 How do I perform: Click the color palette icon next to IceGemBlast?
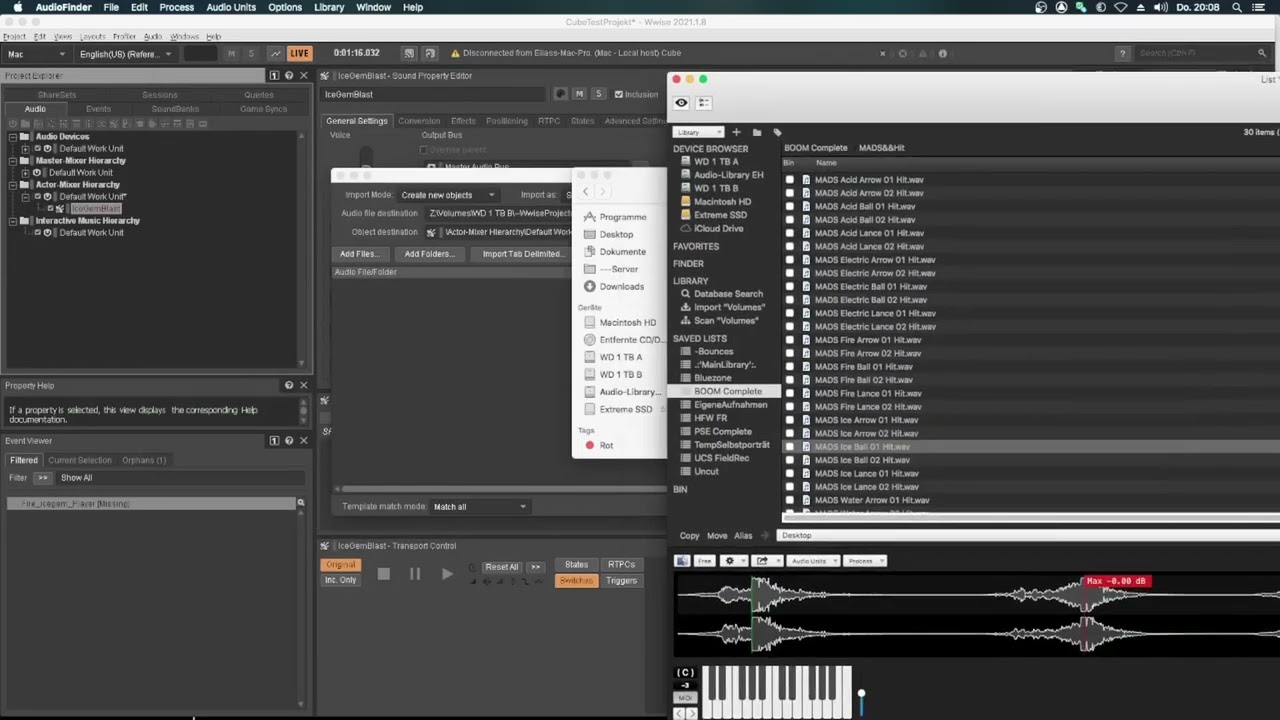tap(560, 94)
